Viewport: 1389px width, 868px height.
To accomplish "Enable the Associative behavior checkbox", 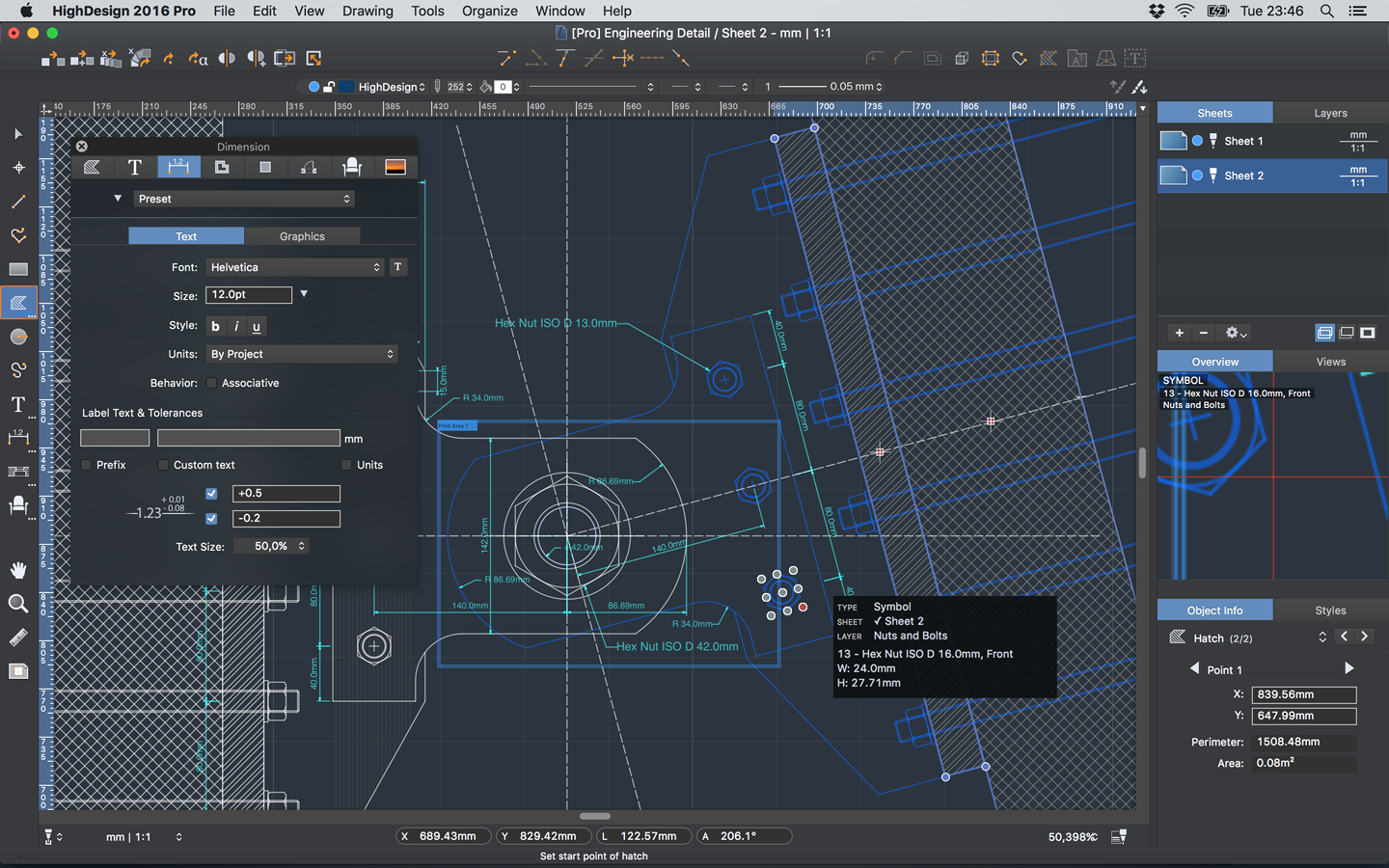I will pos(212,383).
